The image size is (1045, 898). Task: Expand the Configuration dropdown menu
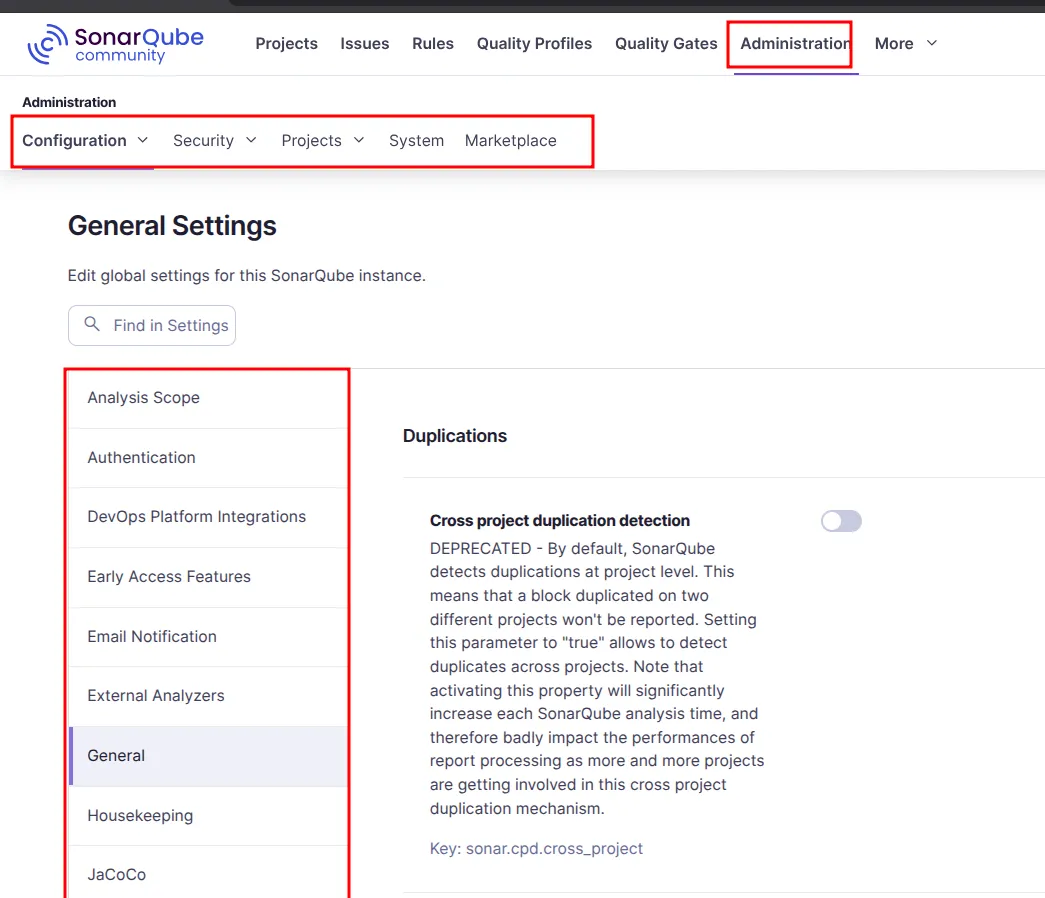85,141
